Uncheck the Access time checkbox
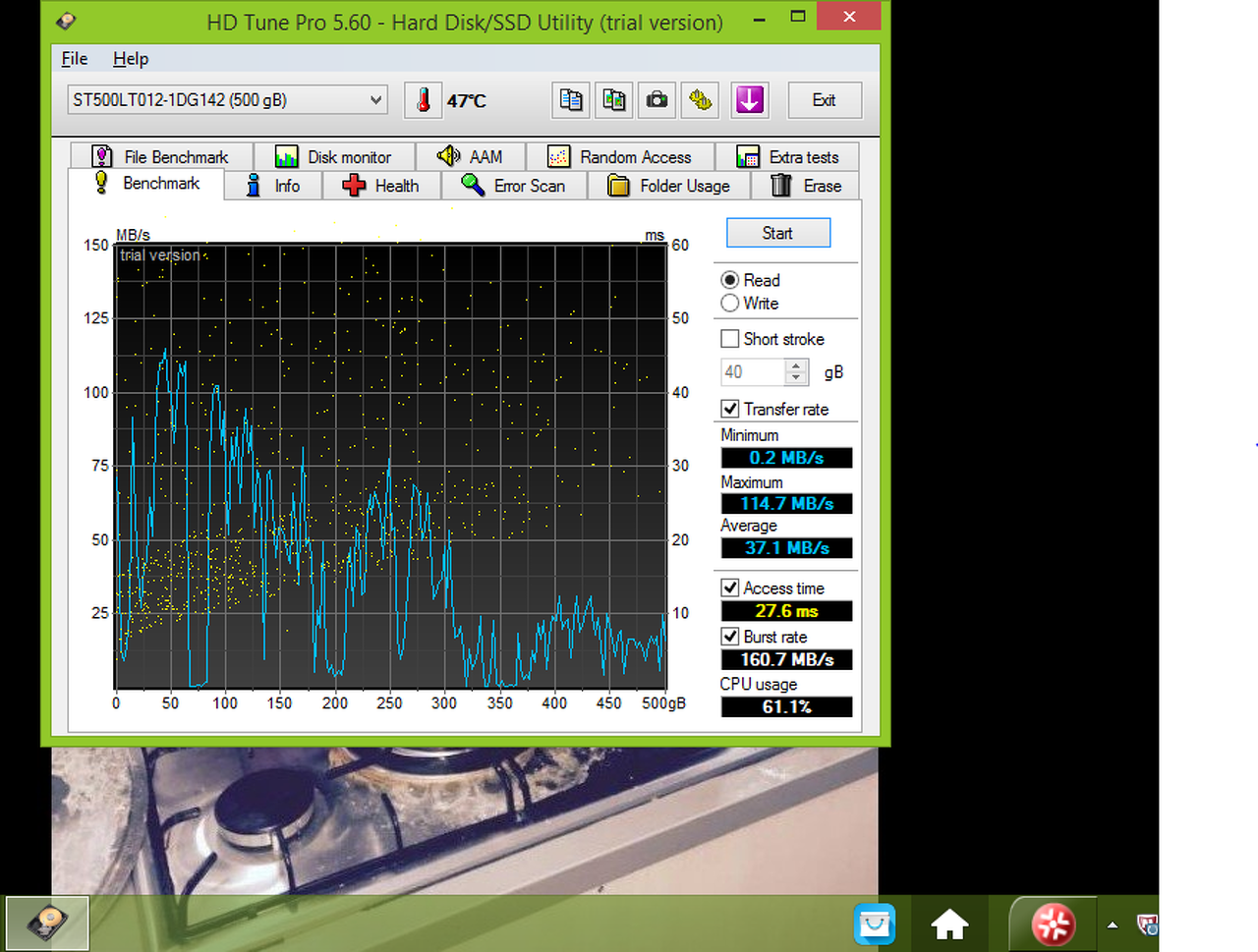 (x=730, y=588)
